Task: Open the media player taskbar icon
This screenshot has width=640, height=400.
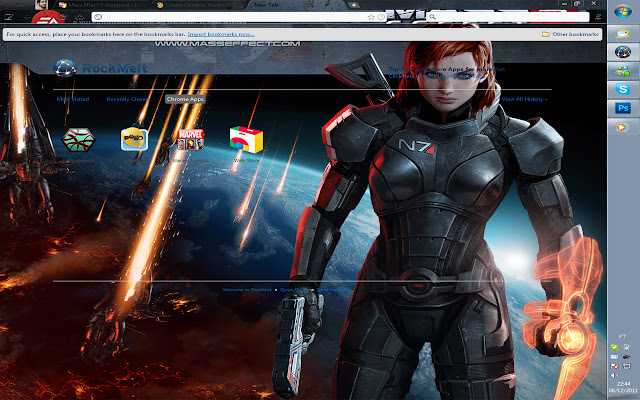Action: tap(623, 127)
